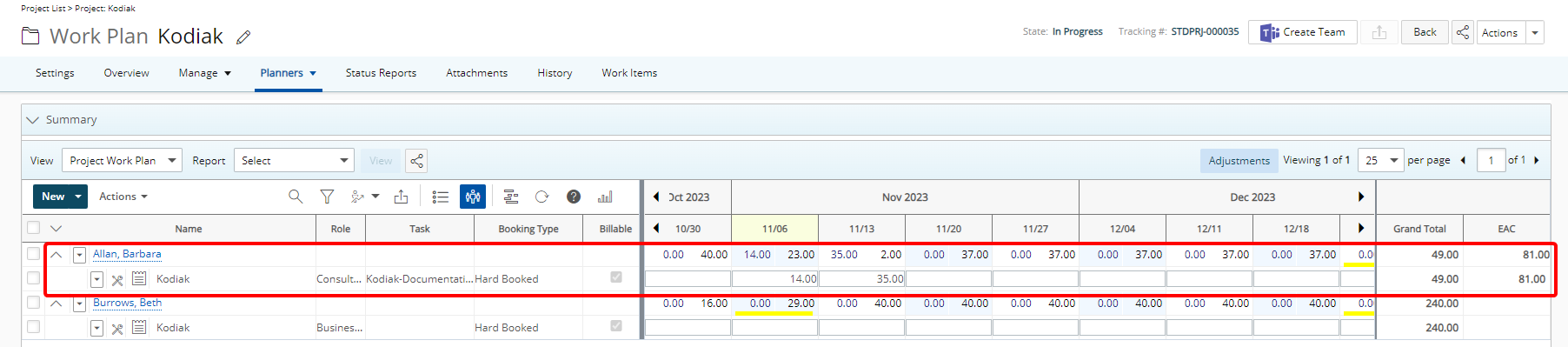Click the Create Team button

click(x=1302, y=32)
